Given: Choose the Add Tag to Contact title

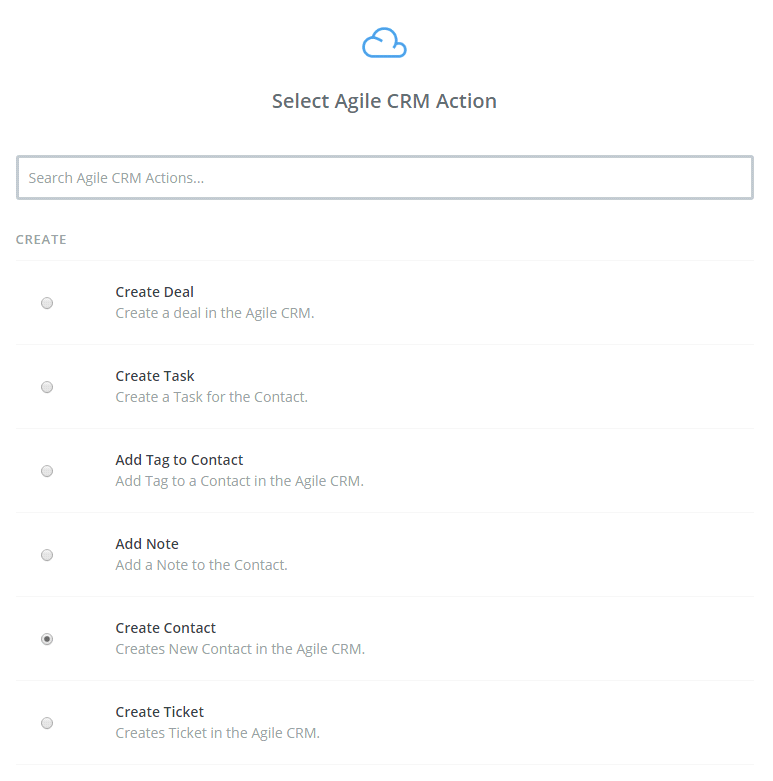Looking at the screenshot, I should (x=179, y=460).
